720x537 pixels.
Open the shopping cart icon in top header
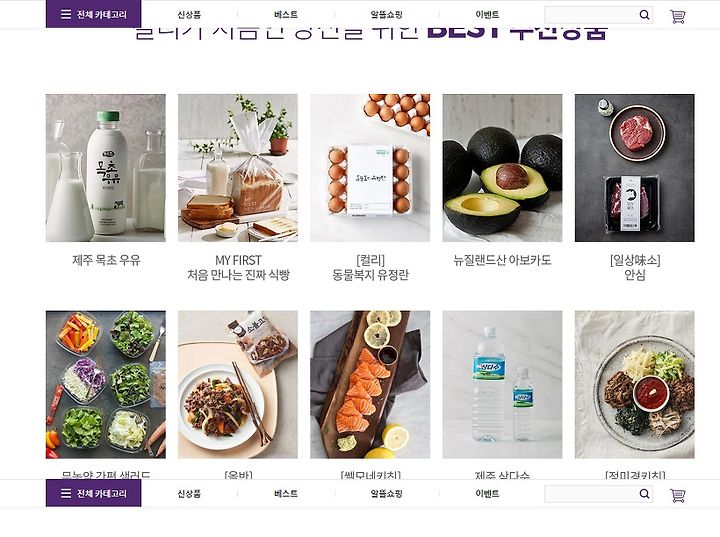[x=678, y=16]
